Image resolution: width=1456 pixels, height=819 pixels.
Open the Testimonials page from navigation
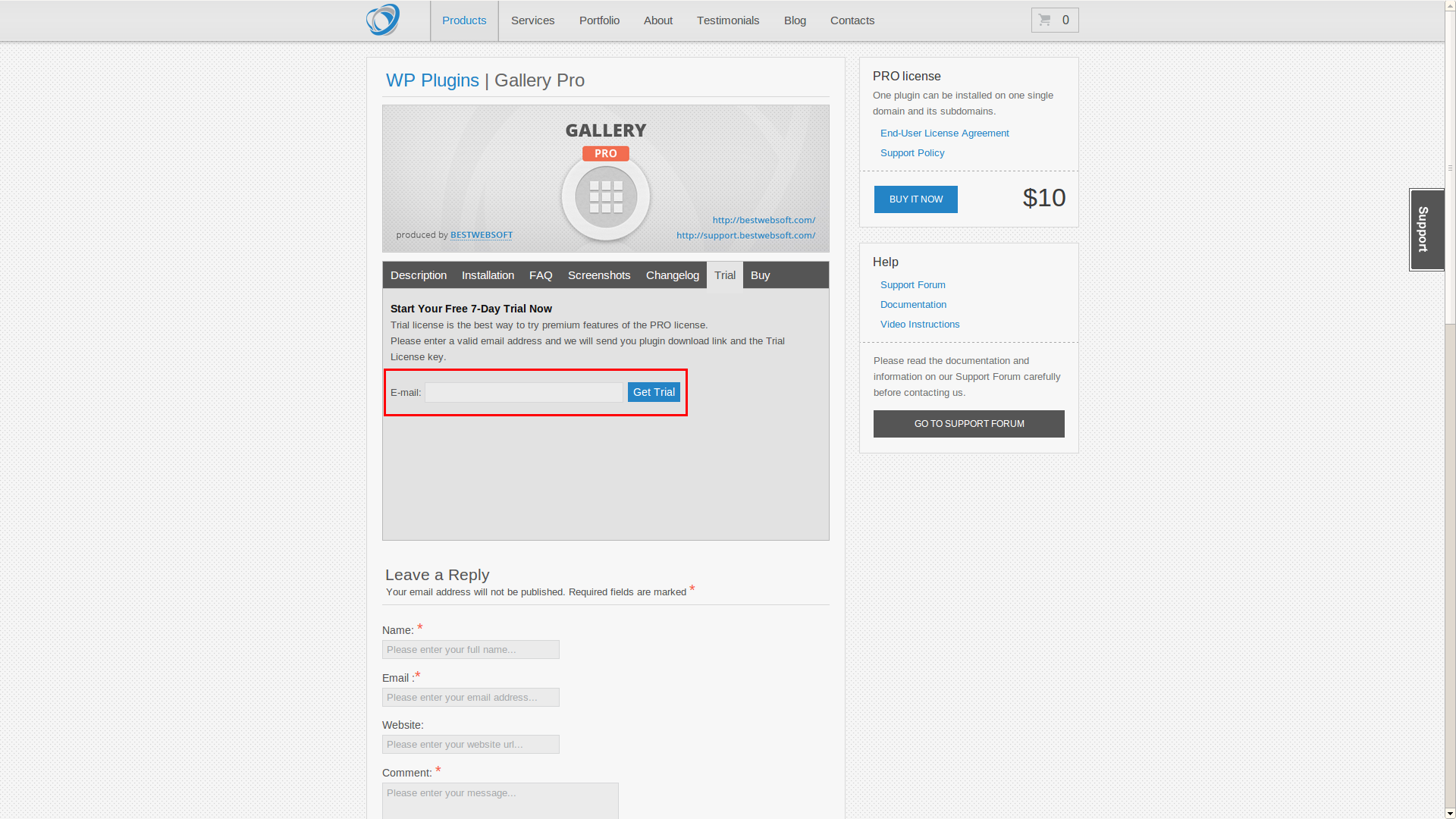[x=727, y=20]
